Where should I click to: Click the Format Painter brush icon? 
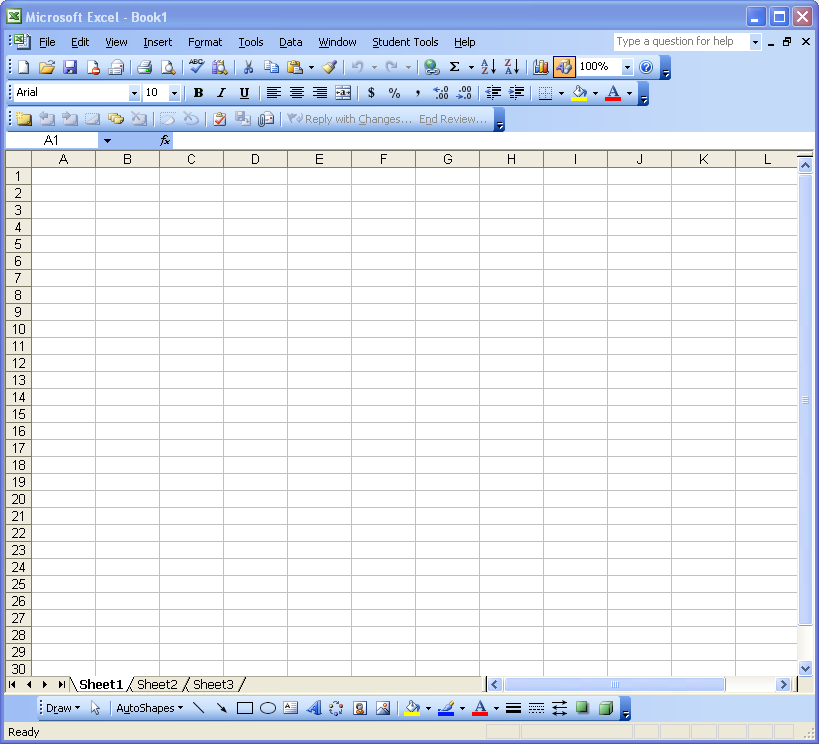(329, 67)
